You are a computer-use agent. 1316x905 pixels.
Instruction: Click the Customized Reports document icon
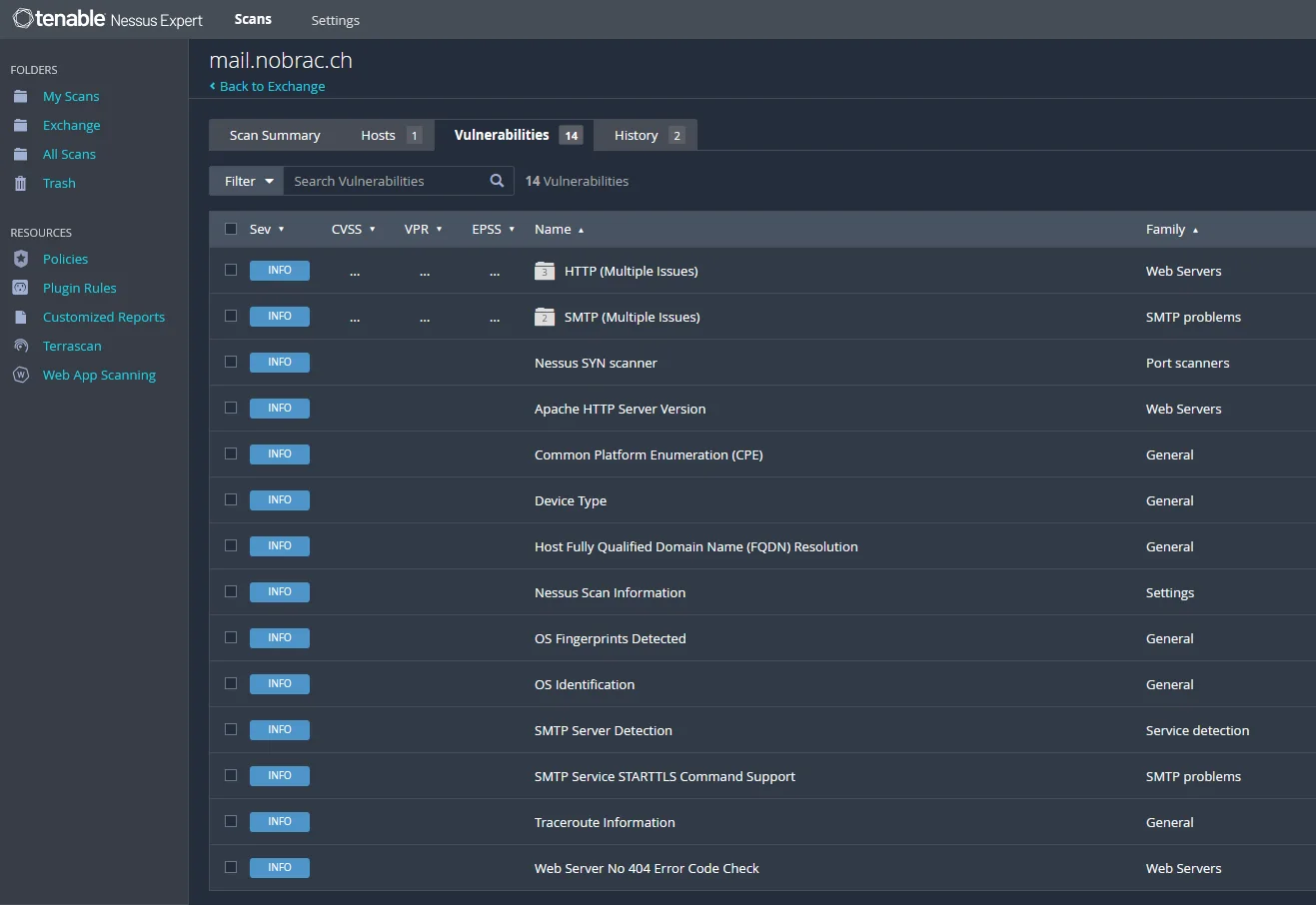pos(20,317)
